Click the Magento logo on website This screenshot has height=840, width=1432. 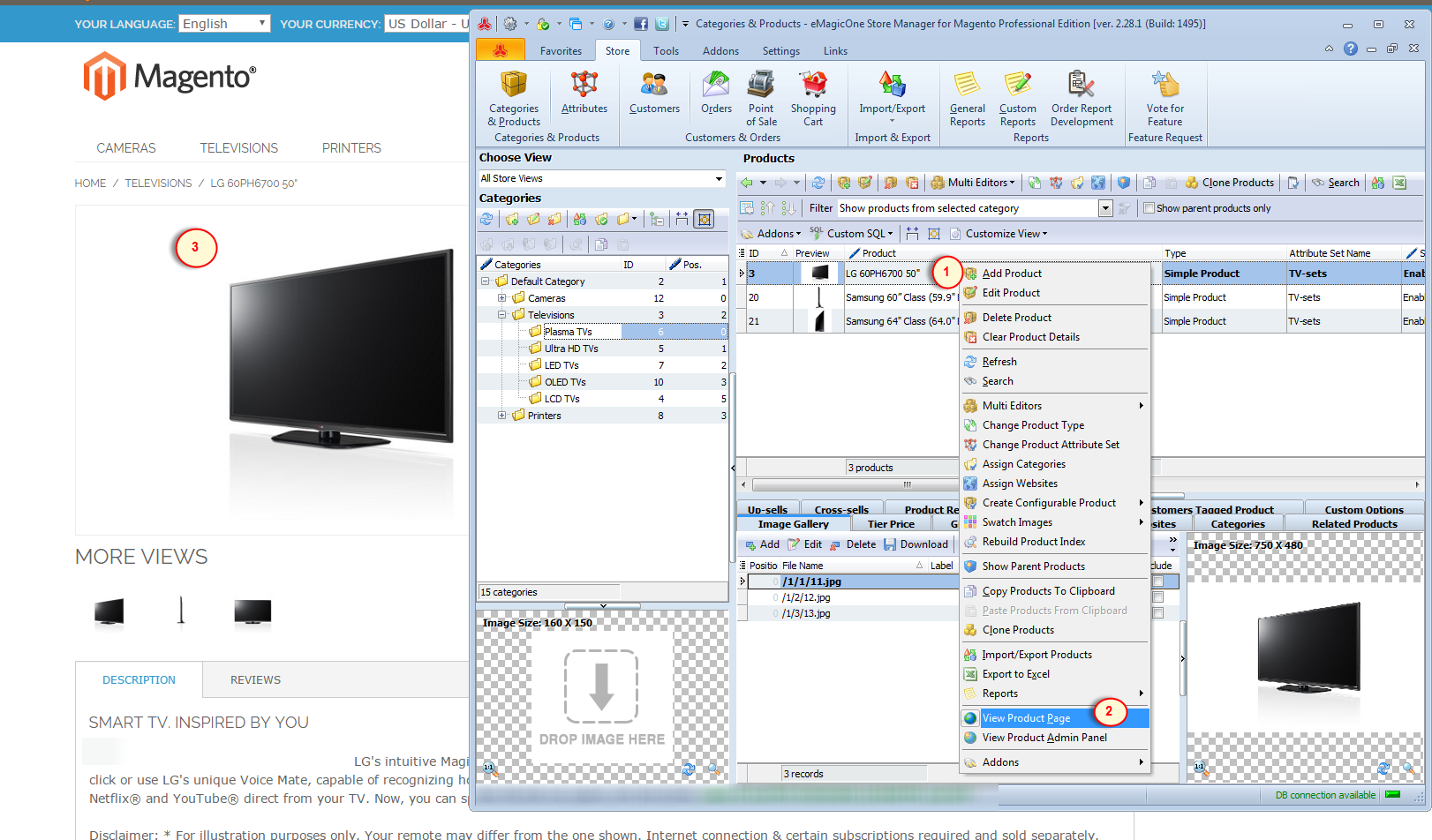(x=170, y=76)
